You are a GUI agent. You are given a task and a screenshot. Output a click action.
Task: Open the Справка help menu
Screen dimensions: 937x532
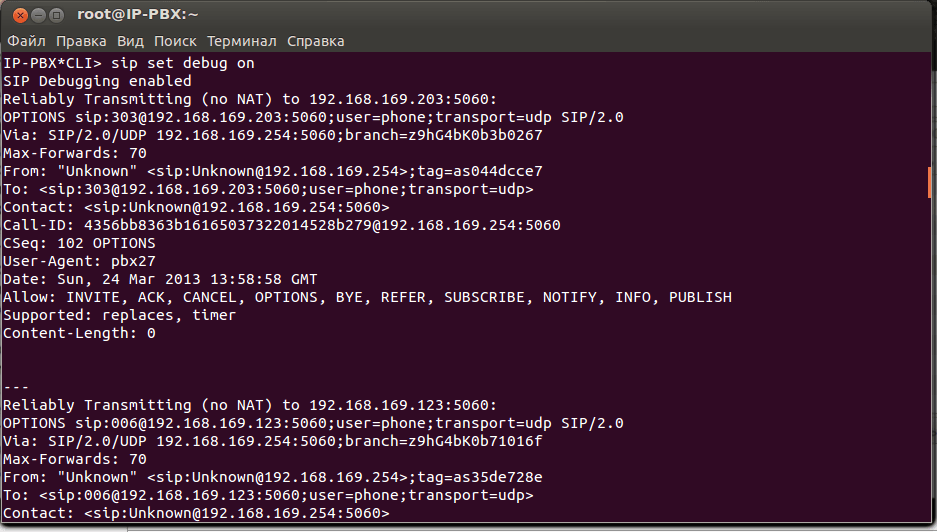[x=315, y=41]
